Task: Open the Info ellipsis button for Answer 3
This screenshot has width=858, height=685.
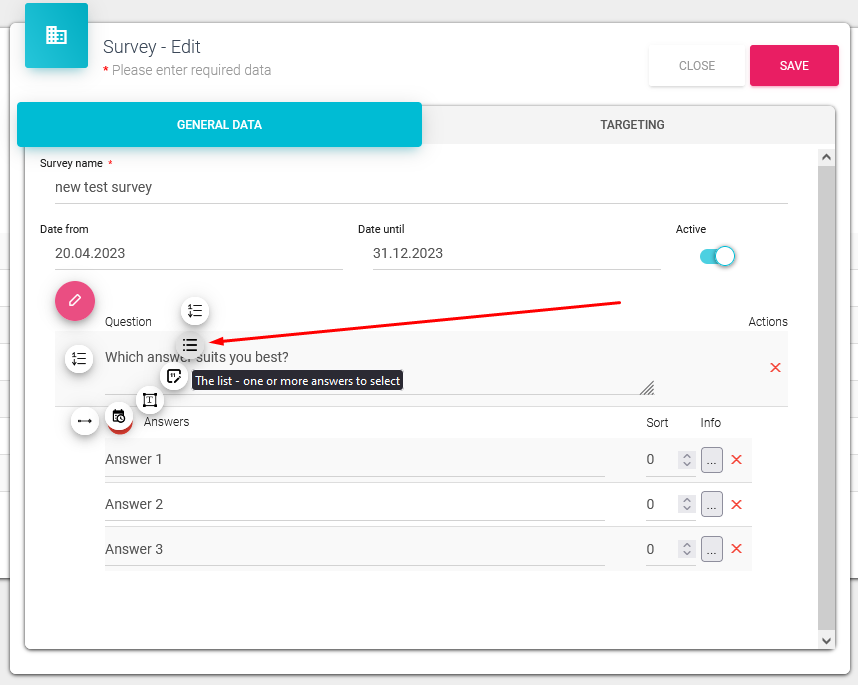Action: (711, 549)
